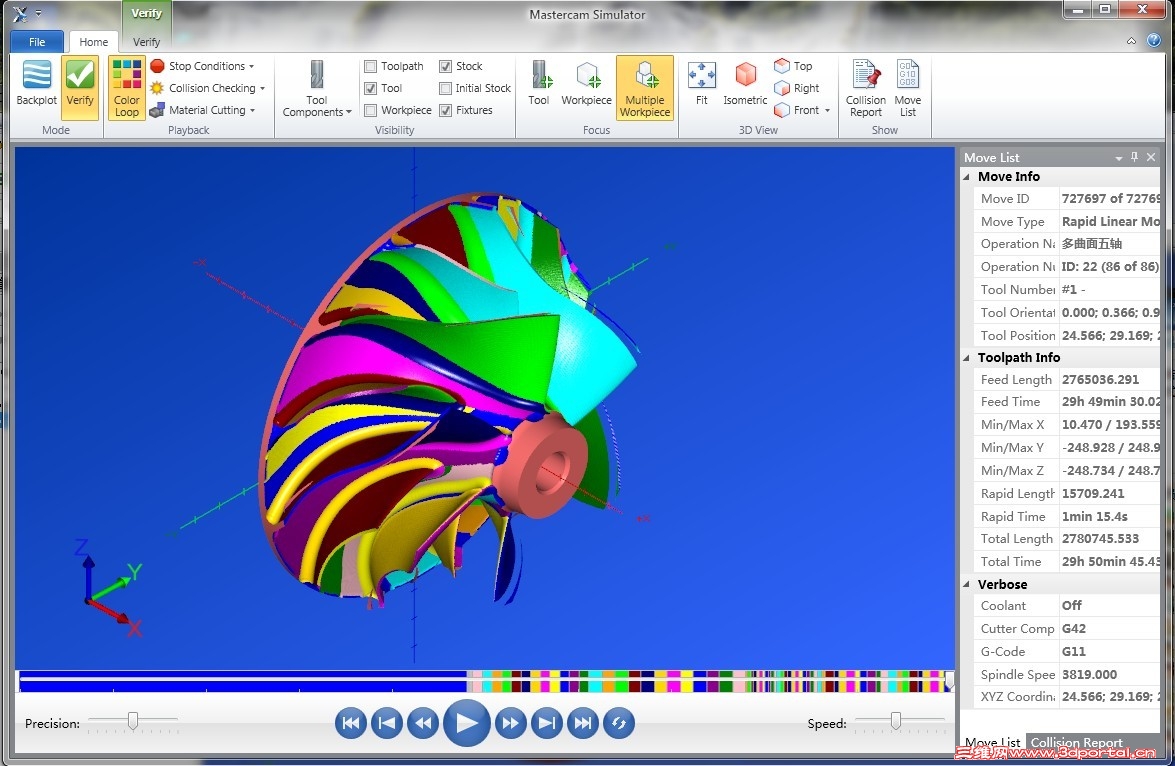Open the Collision Report
Viewport: 1175px width, 766px height.
pyautogui.click(x=866, y=88)
